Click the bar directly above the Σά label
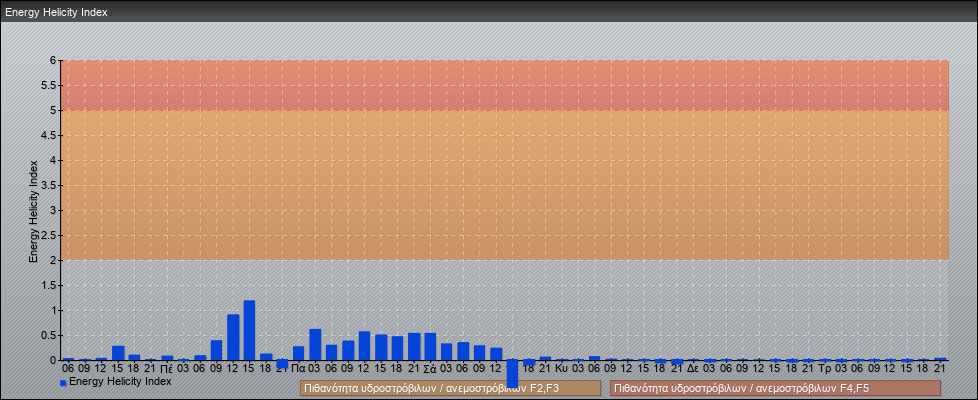This screenshot has height=400, width=978. 430,346
